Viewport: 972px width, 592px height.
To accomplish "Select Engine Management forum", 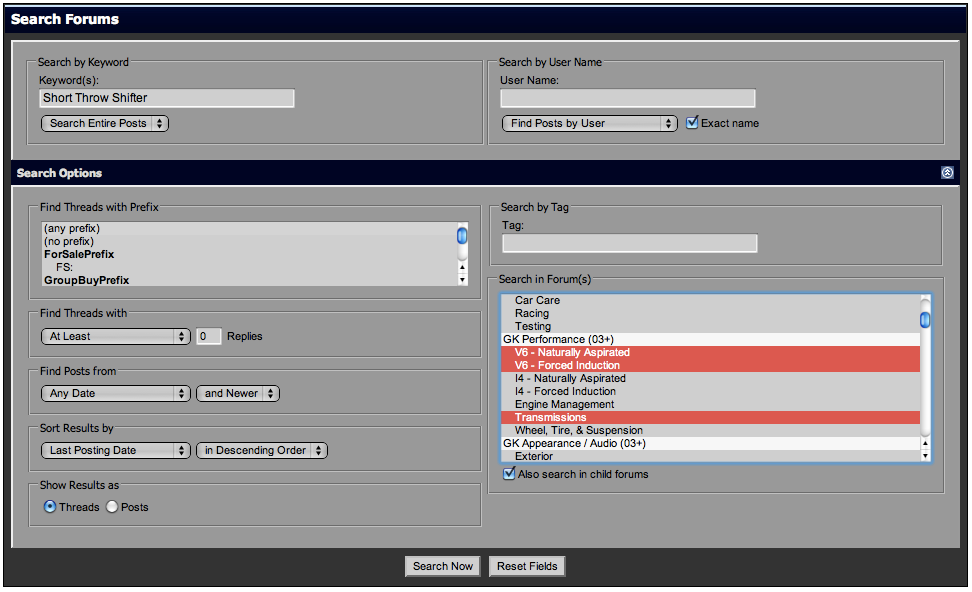I will pos(710,404).
